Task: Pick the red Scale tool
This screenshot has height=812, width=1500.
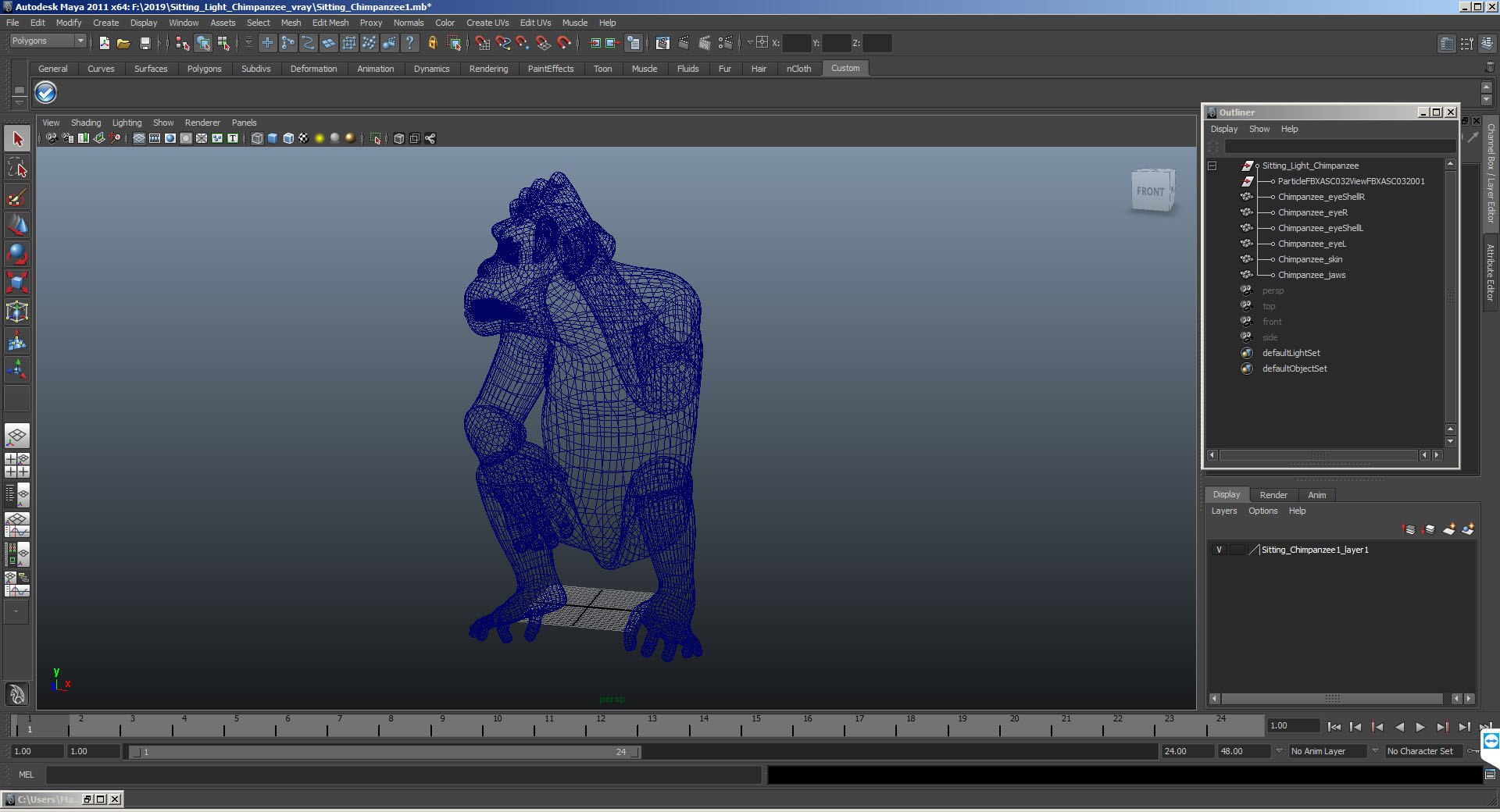Action: click(x=17, y=282)
